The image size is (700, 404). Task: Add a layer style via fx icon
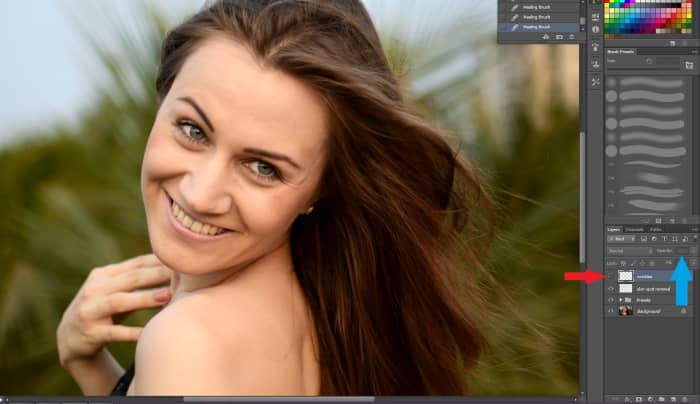click(627, 399)
